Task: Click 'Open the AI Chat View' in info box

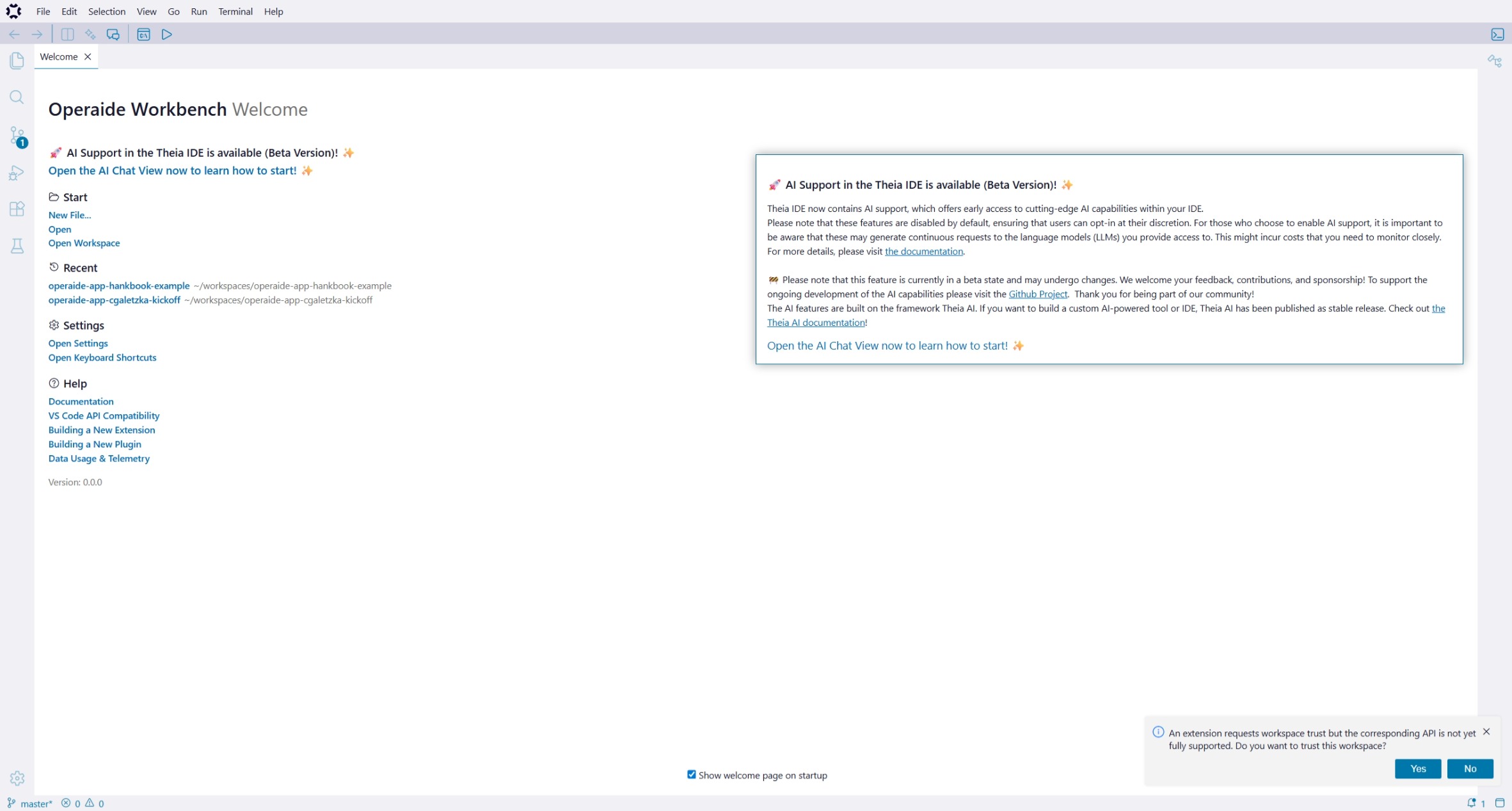Action: [x=895, y=346]
